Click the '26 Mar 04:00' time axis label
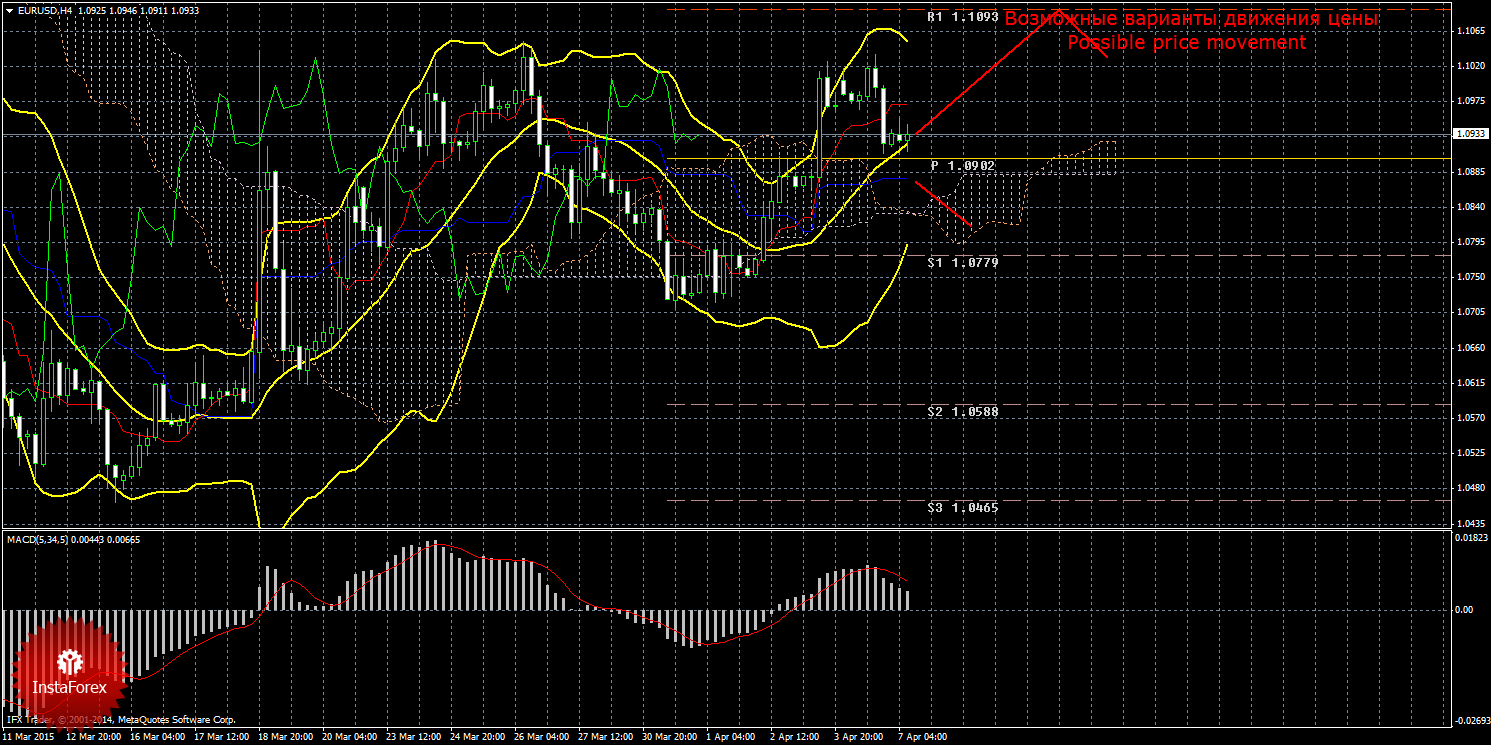The image size is (1491, 745). point(543,737)
